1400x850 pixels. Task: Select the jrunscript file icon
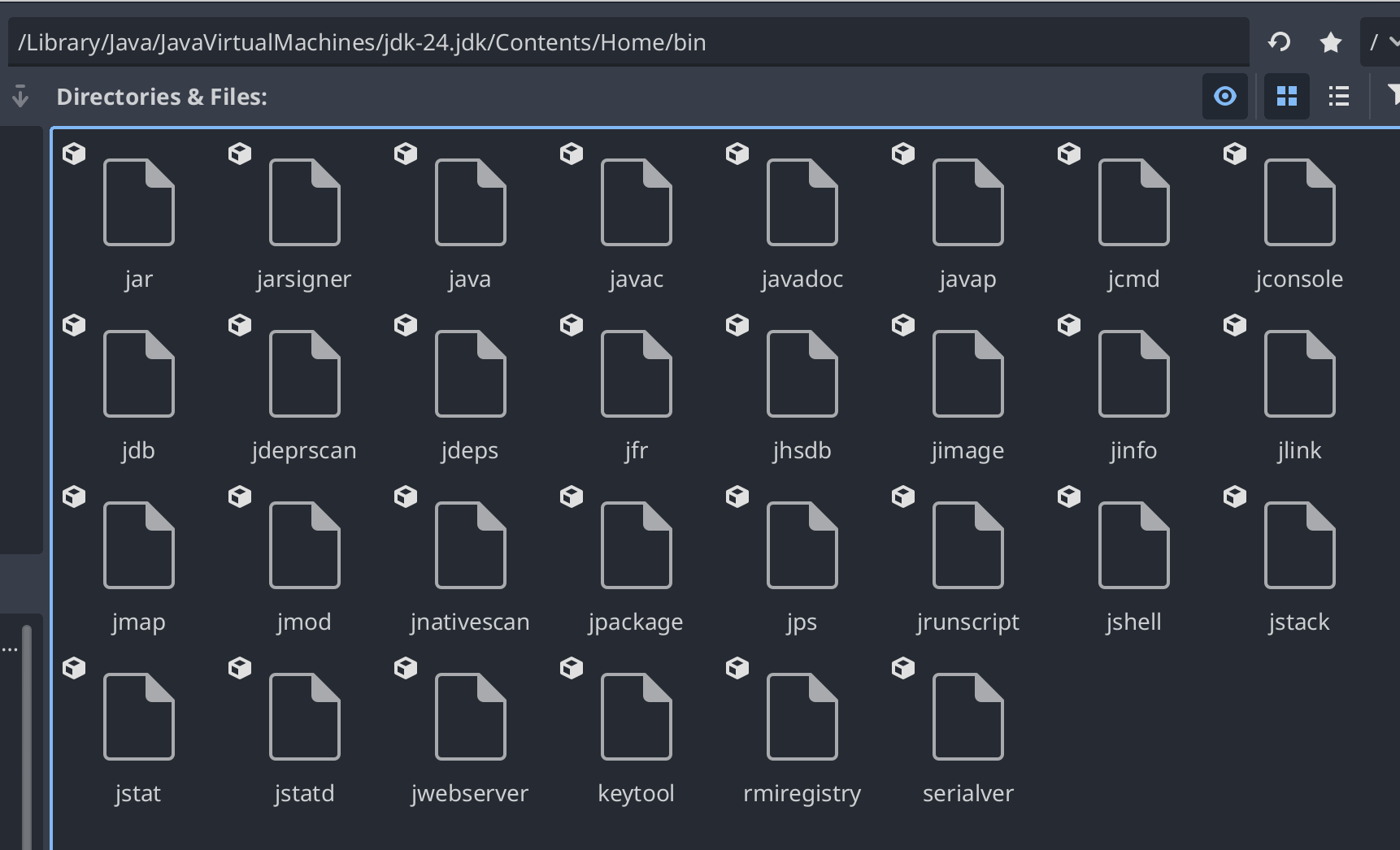(x=968, y=545)
